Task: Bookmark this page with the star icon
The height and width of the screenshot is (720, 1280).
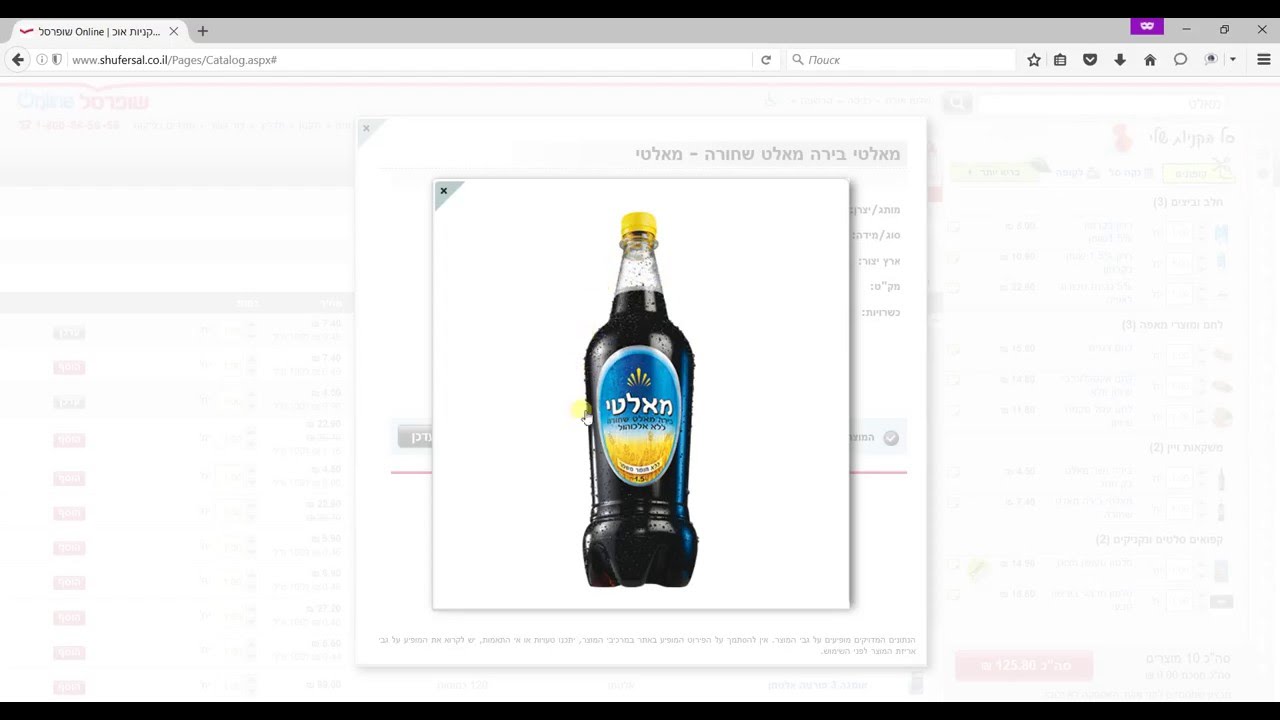Action: tap(1034, 60)
